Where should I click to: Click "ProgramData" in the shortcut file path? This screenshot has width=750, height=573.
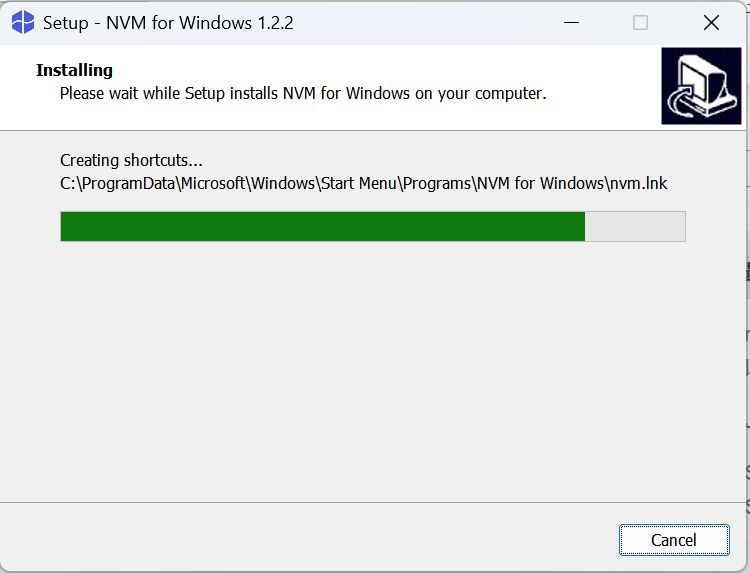pyautogui.click(x=120, y=183)
